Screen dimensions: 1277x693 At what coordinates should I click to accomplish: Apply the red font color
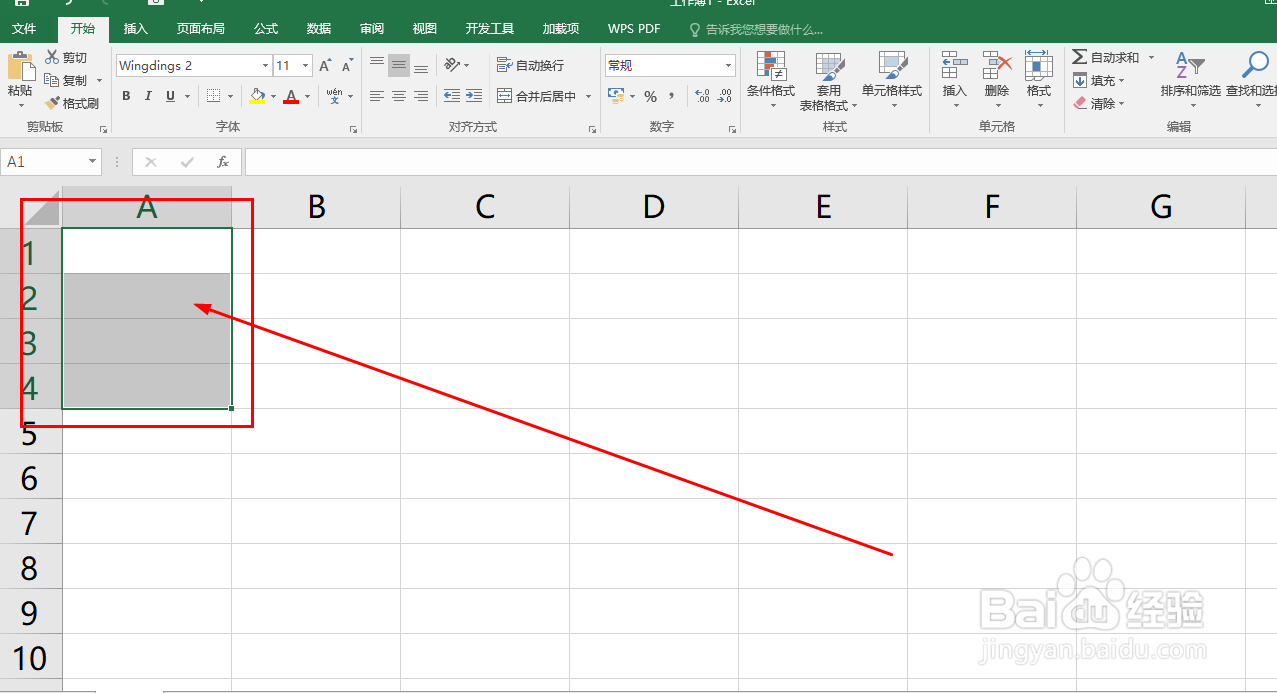tap(291, 96)
